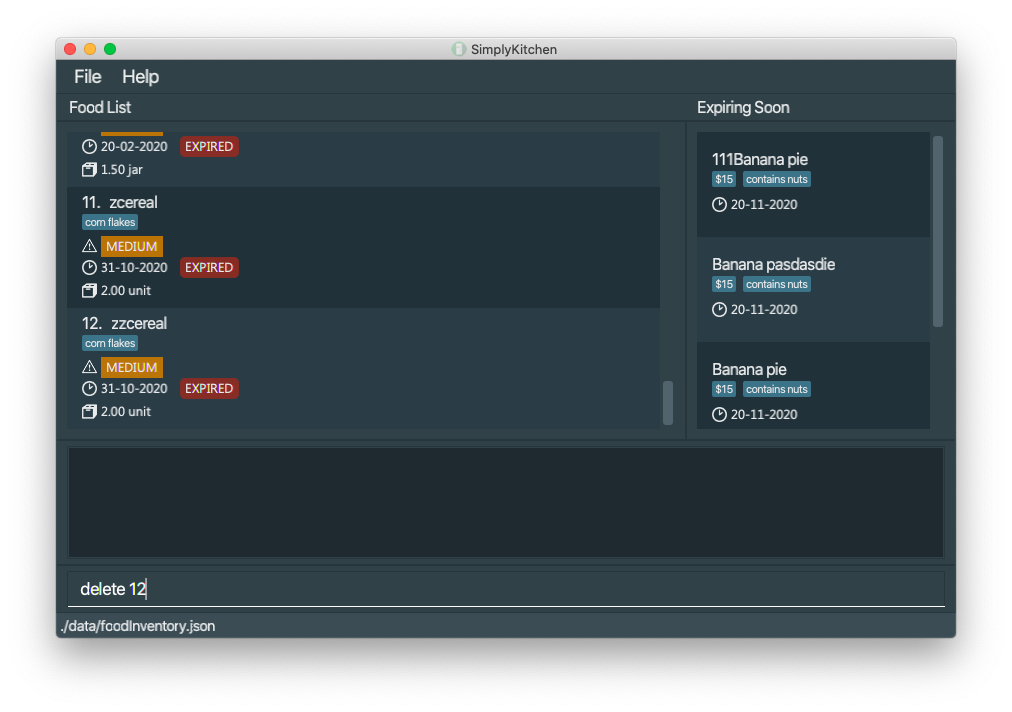Click the warning triangle icon in zcereal entry

click(89, 246)
